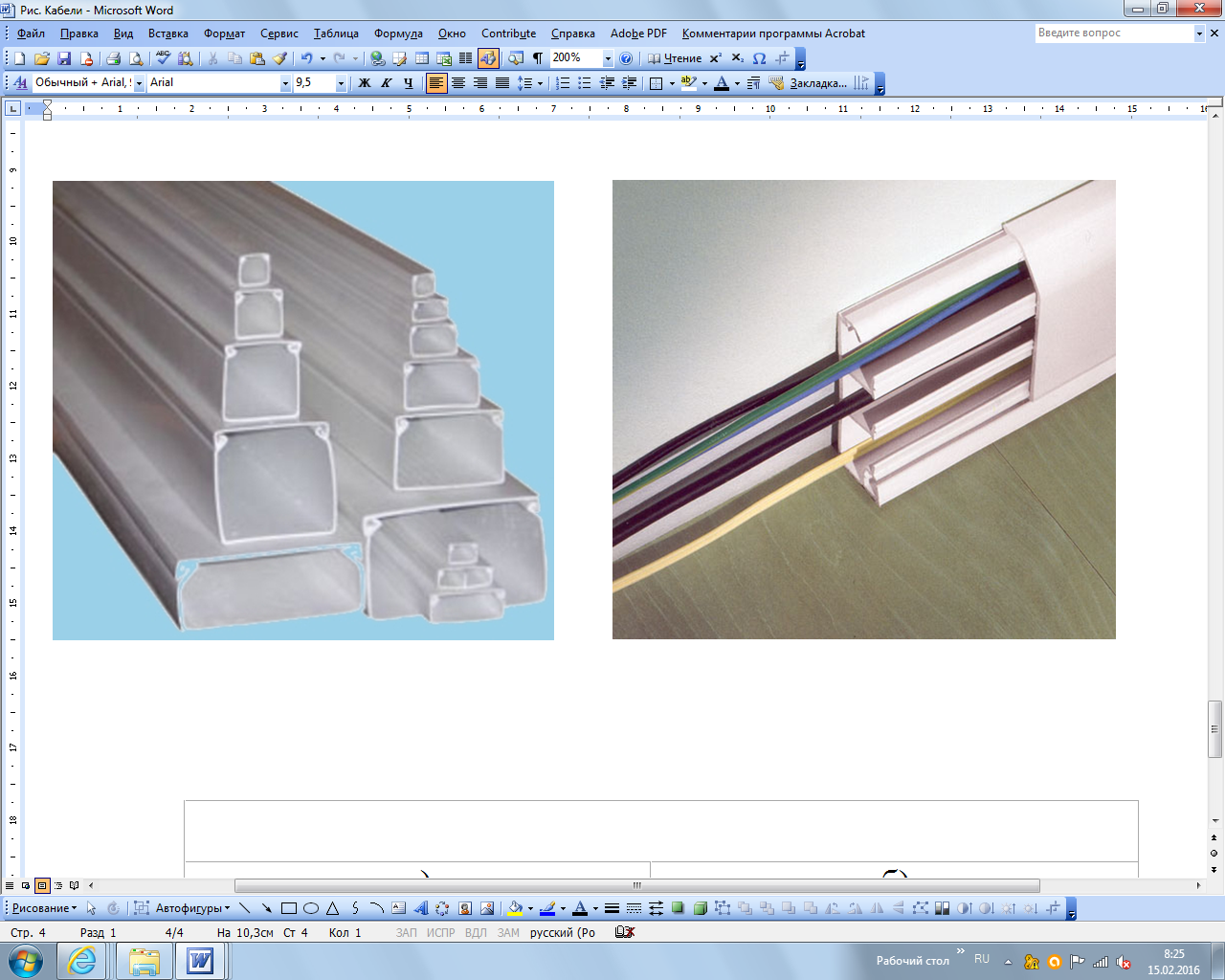Open the style dropdown Обычный + Arial

pyautogui.click(x=139, y=83)
